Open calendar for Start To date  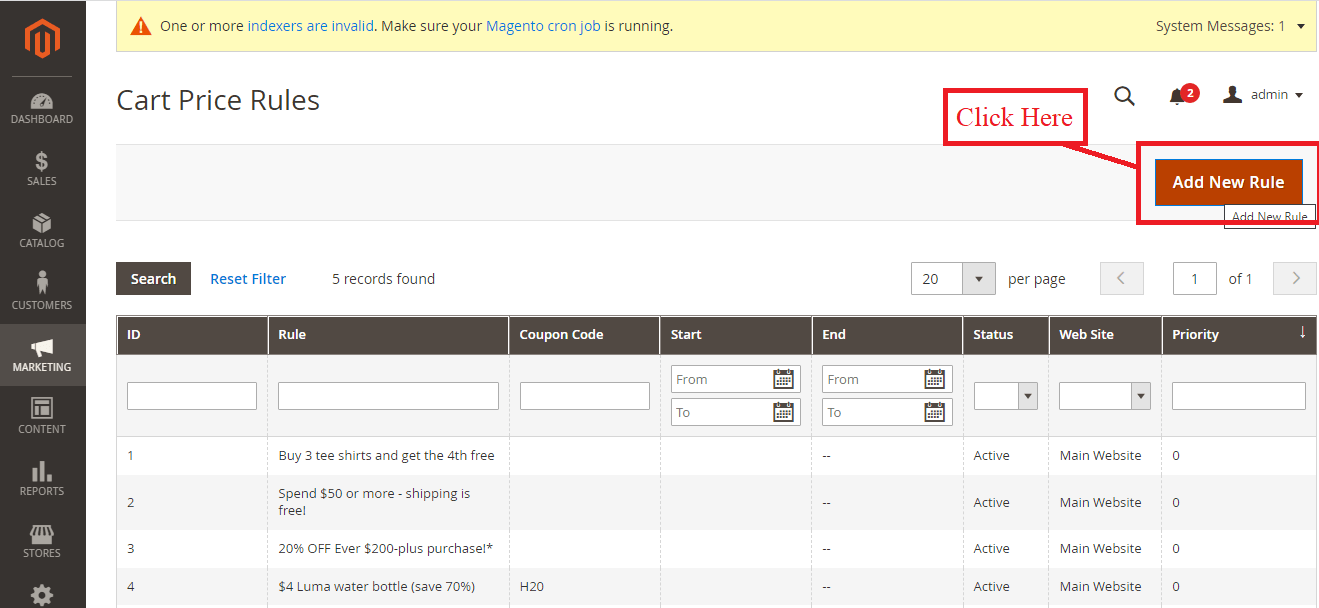(784, 412)
